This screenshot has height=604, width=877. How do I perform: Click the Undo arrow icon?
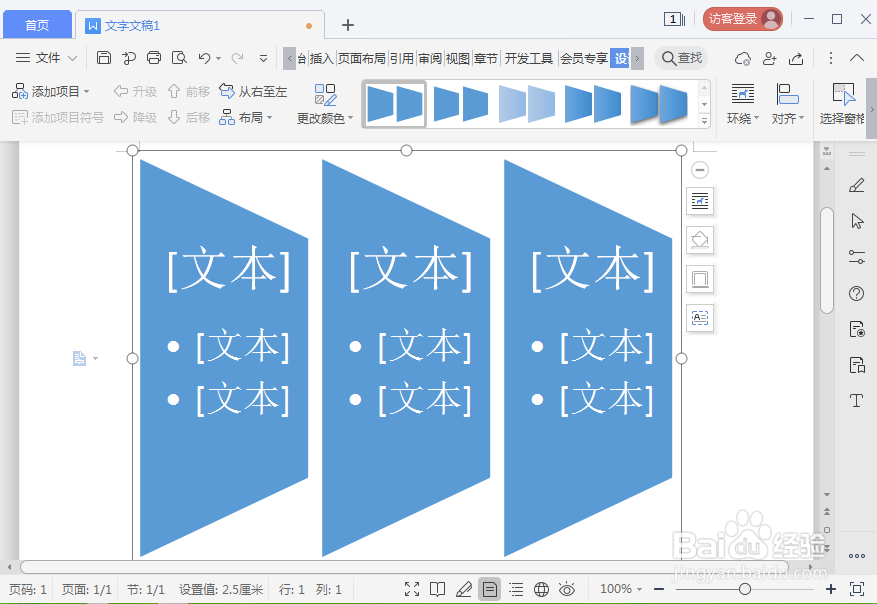click(x=204, y=58)
